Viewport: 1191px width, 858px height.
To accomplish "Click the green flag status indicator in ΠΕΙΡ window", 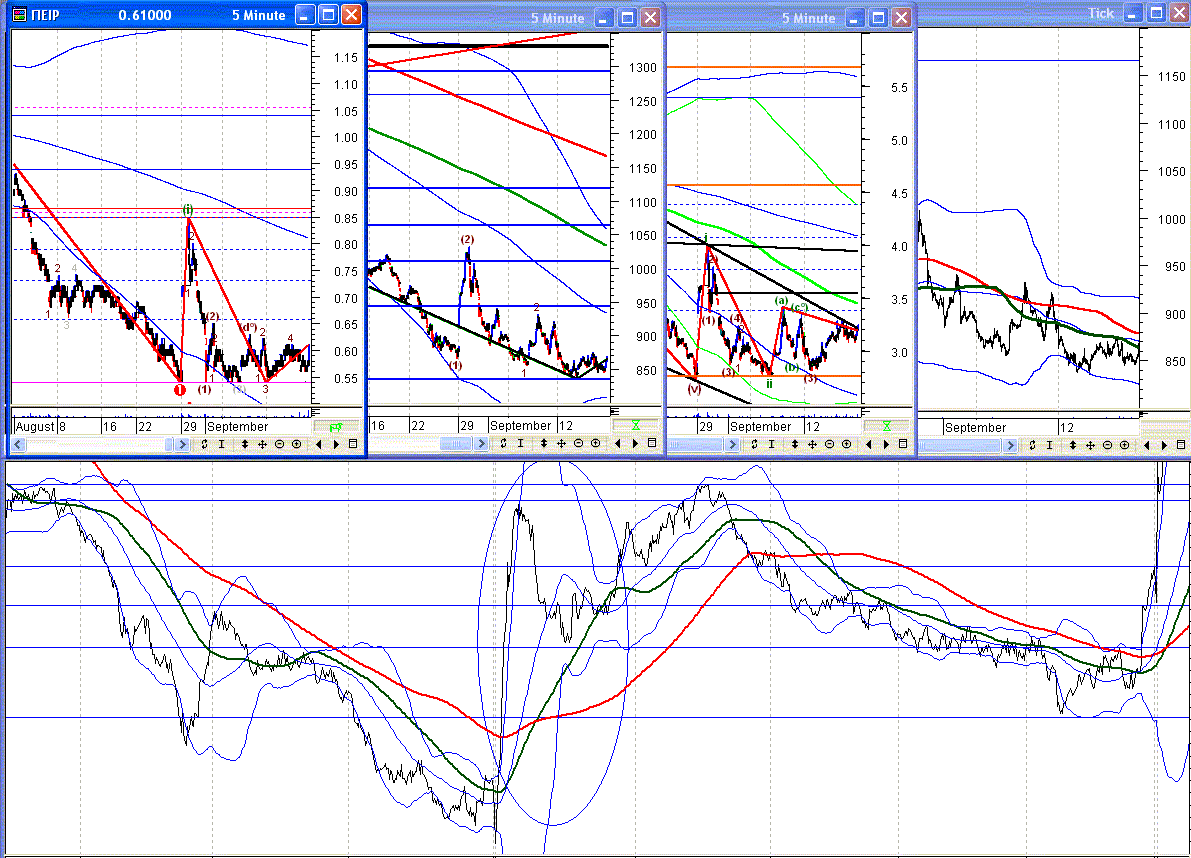I will coord(335,427).
